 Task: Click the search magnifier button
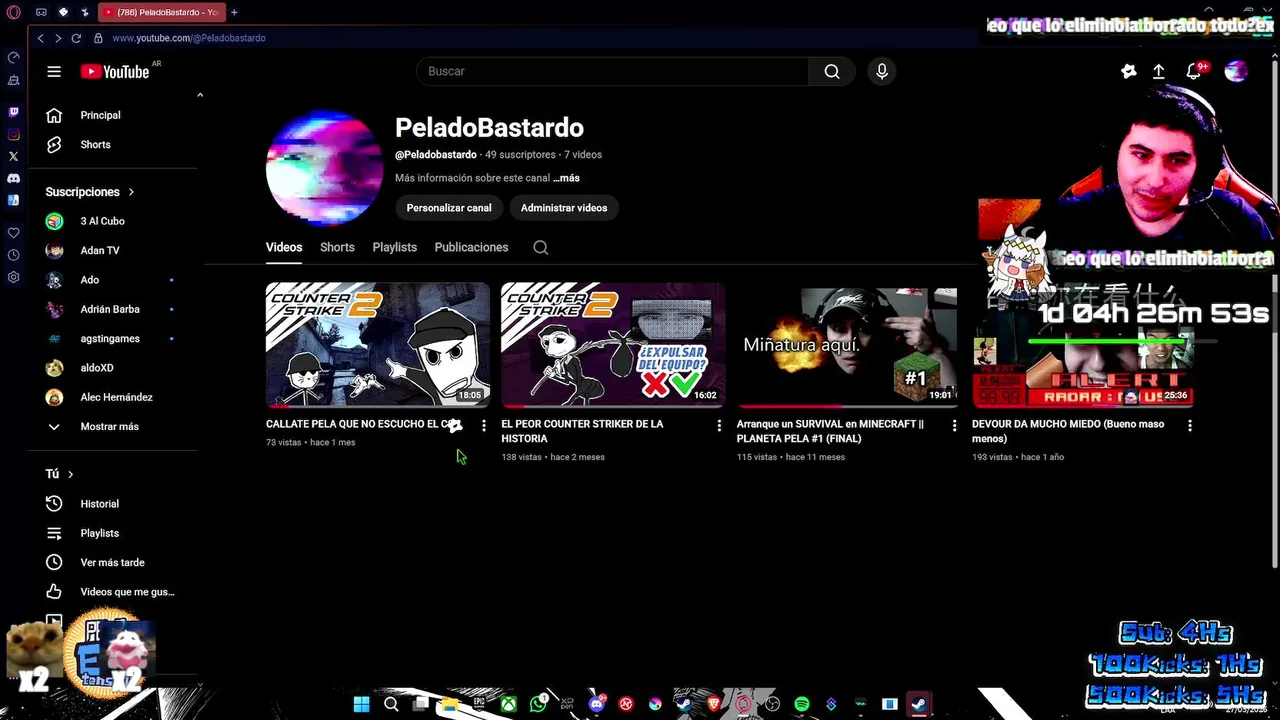click(832, 71)
